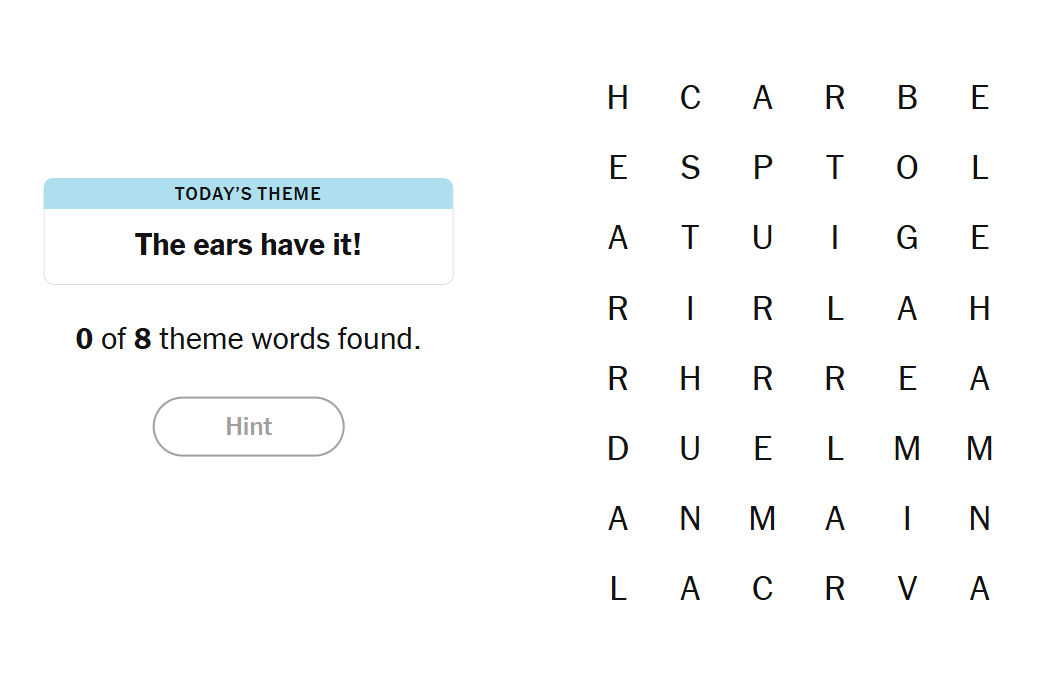Image resolution: width=1054 pixels, height=698 pixels.
Task: Click the Hint button
Action: (248, 427)
